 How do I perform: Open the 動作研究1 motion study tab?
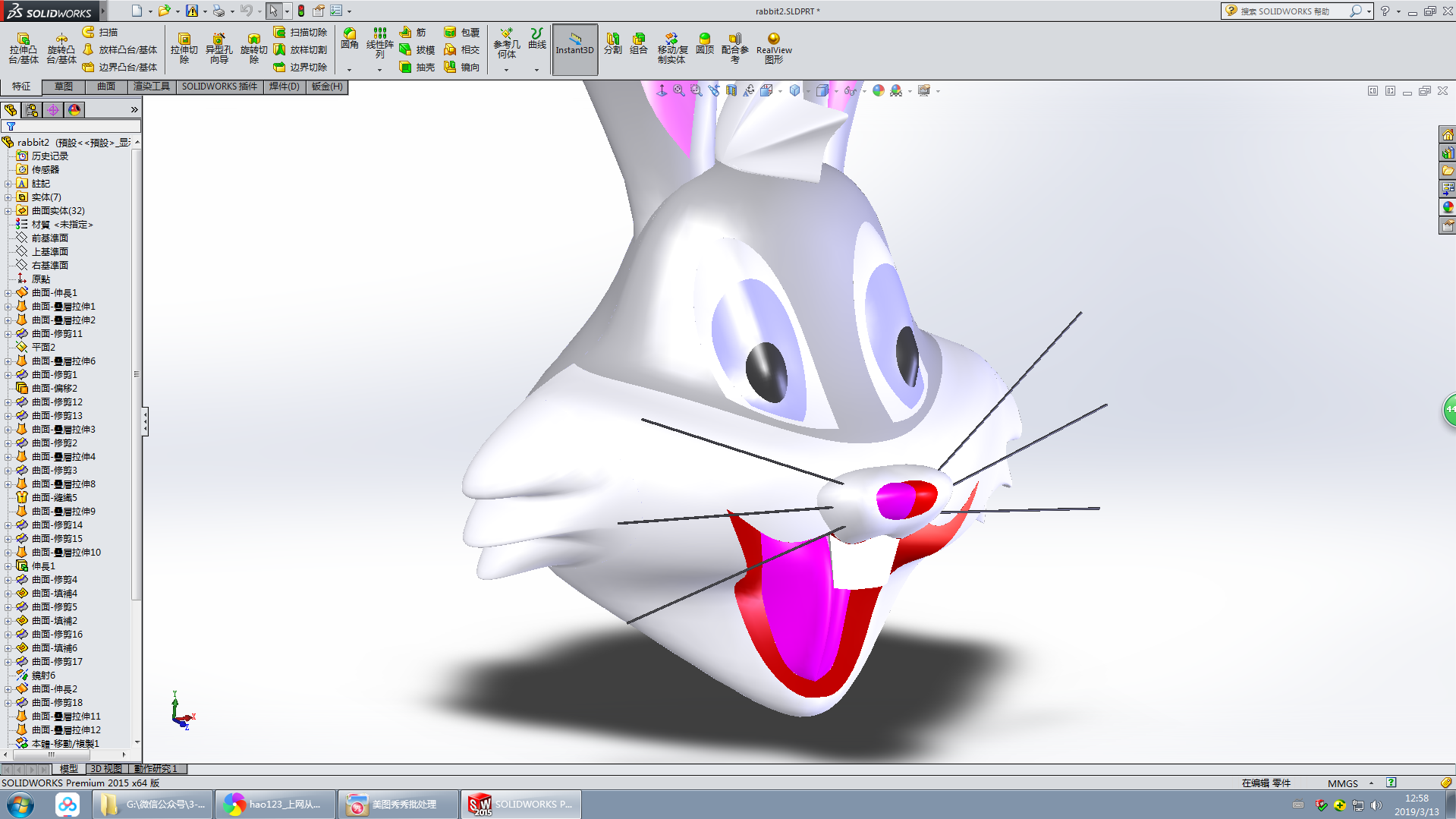pos(156,769)
